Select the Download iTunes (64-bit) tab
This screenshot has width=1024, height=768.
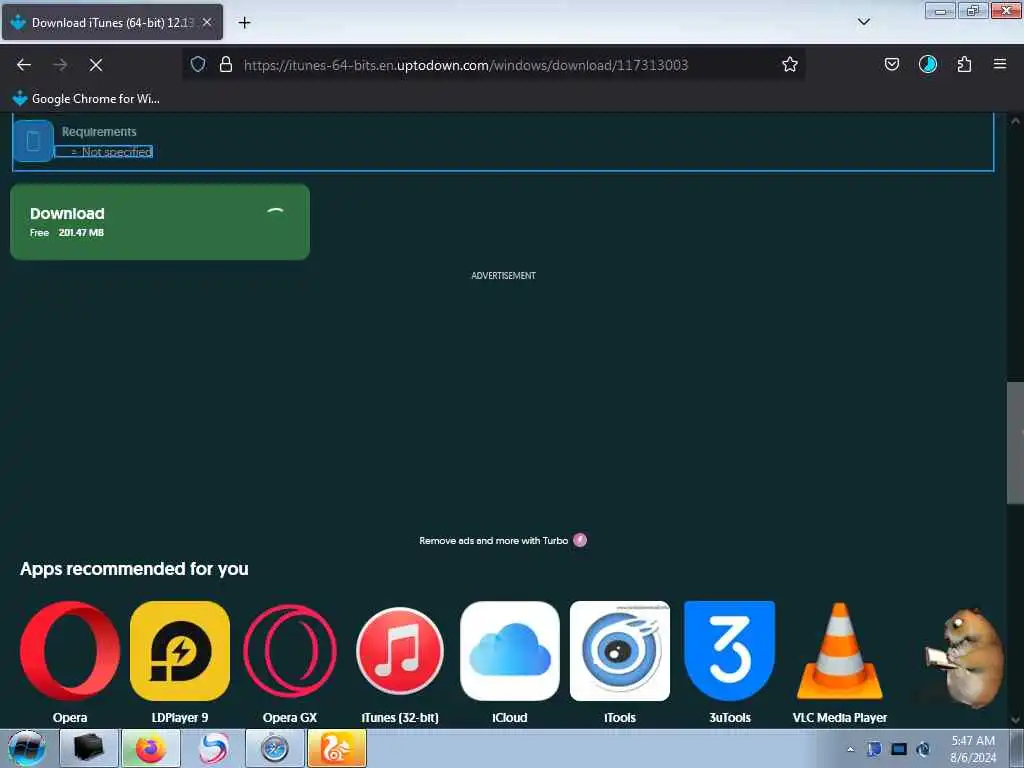coord(112,22)
